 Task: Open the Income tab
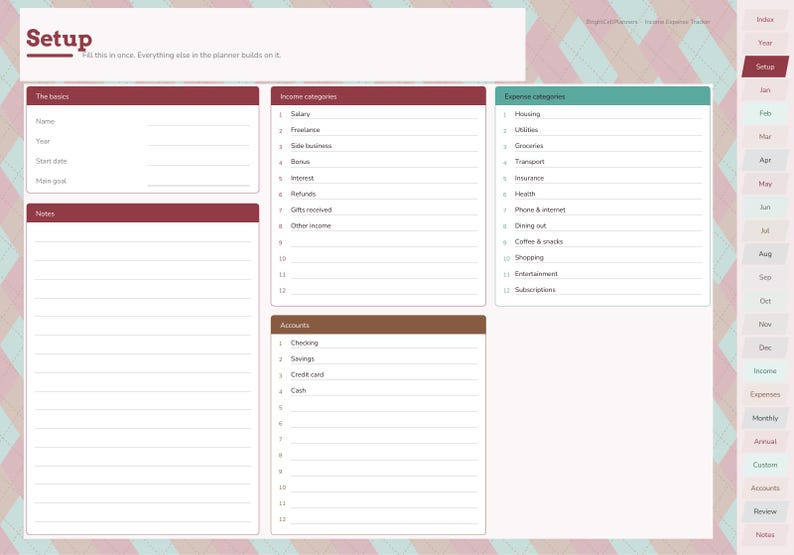[765, 371]
